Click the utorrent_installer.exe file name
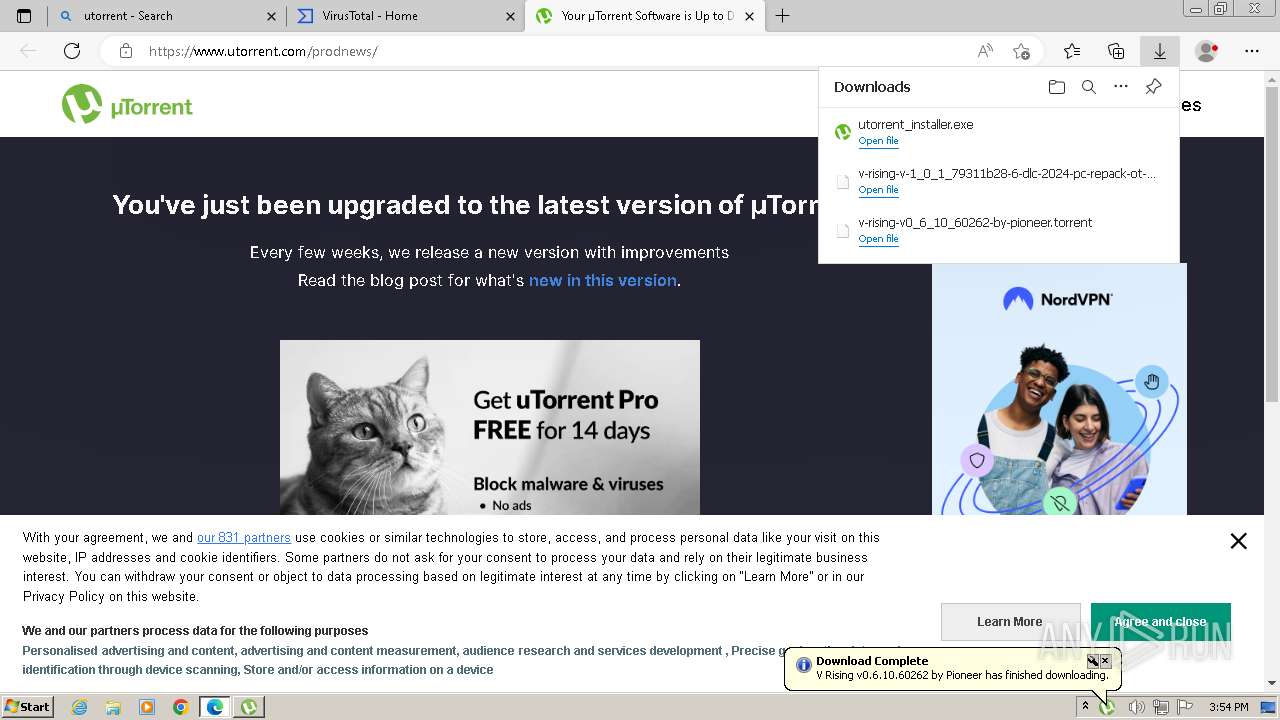The height and width of the screenshot is (720, 1280). click(915, 125)
